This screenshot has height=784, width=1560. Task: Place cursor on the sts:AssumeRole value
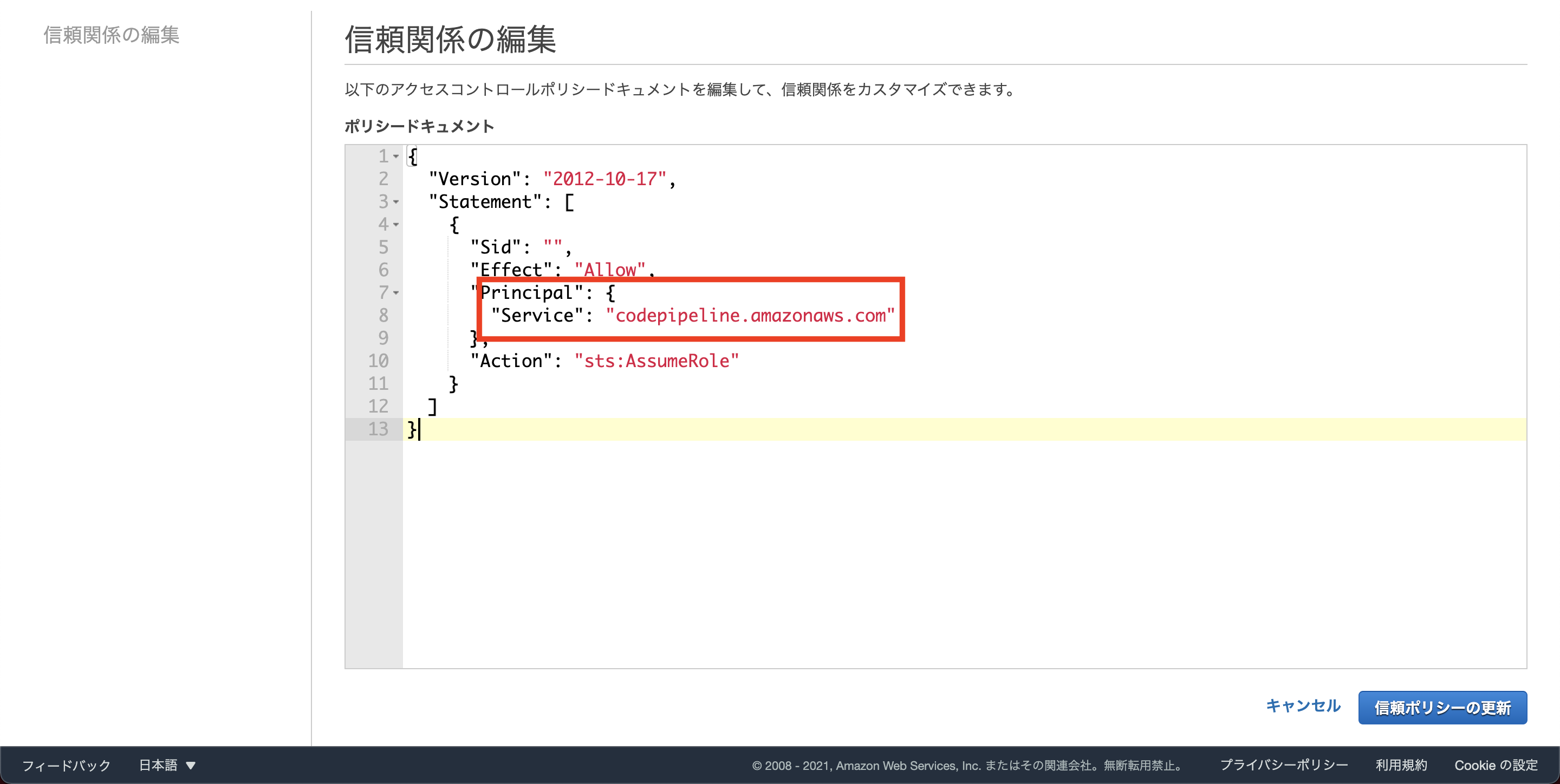coord(656,361)
